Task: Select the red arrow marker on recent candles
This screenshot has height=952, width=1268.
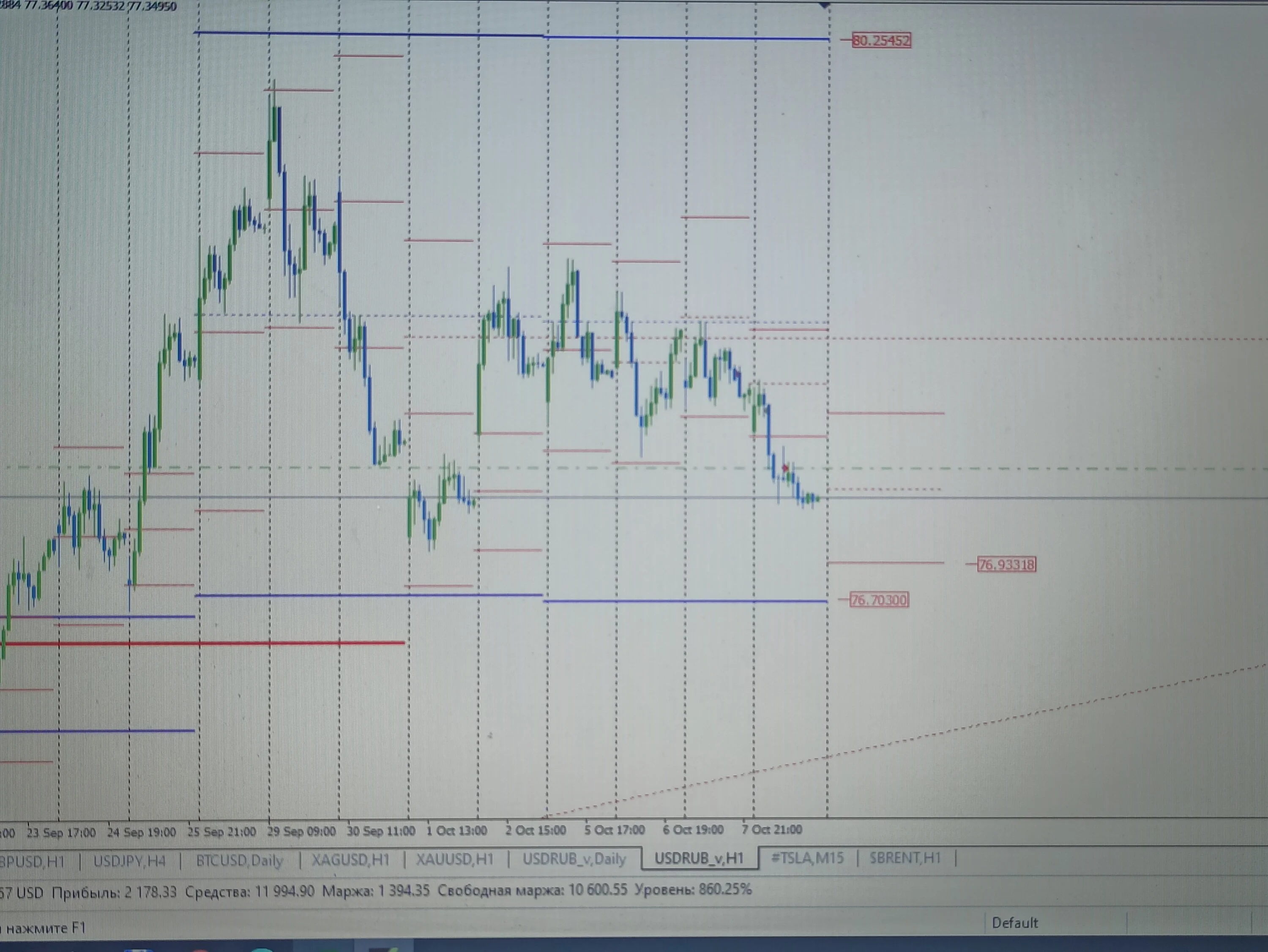Action: click(785, 468)
